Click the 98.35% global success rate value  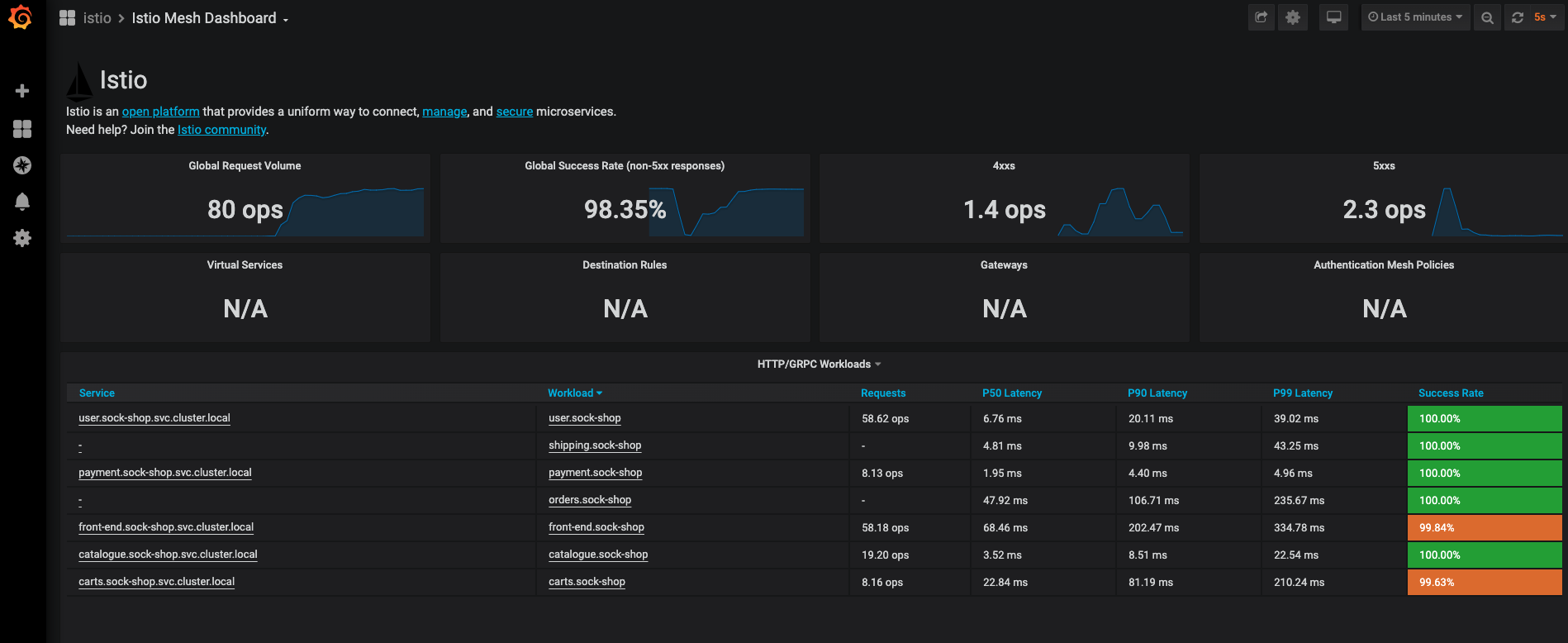[625, 210]
